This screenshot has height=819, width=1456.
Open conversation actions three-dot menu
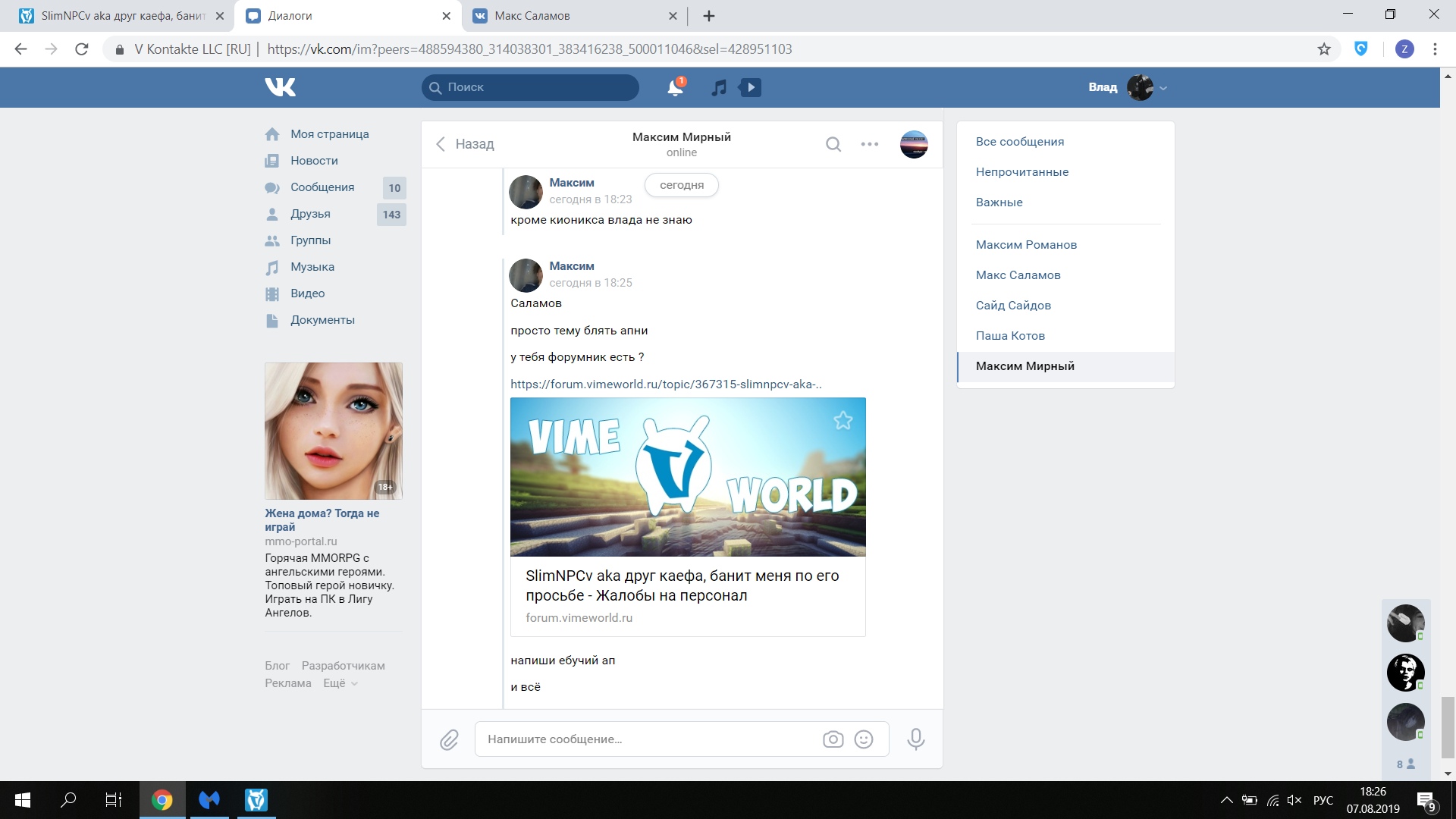[x=870, y=144]
